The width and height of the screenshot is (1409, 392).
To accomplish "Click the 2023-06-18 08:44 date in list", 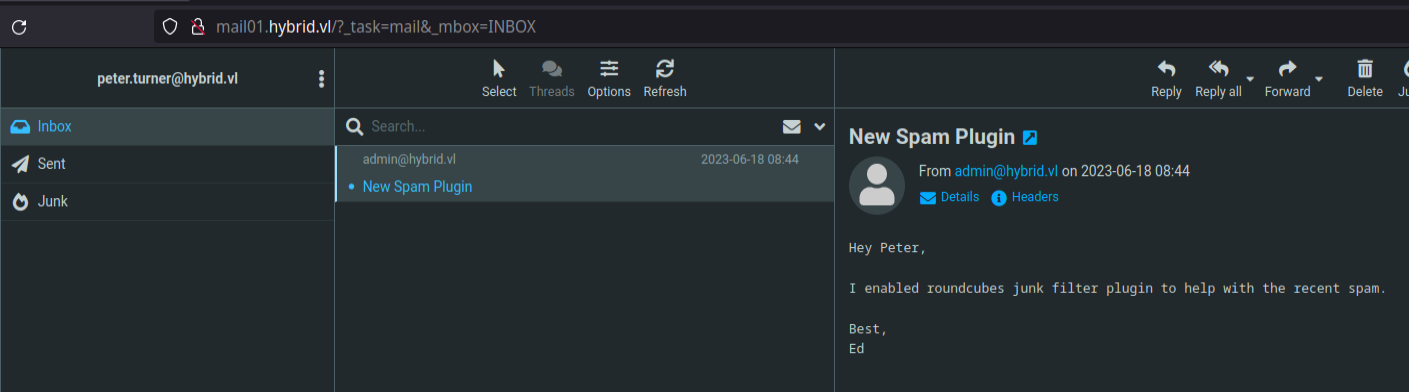I will [x=749, y=159].
